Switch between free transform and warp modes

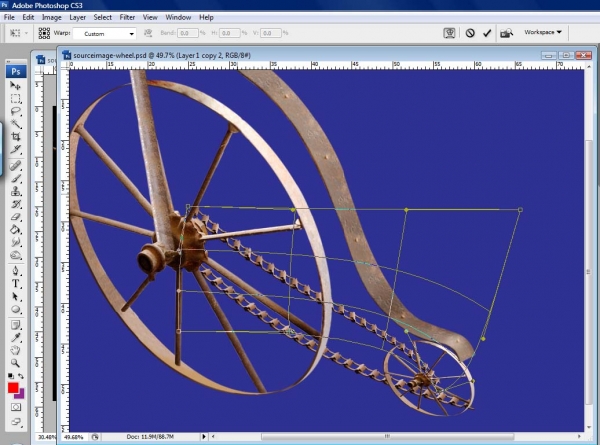coord(449,33)
